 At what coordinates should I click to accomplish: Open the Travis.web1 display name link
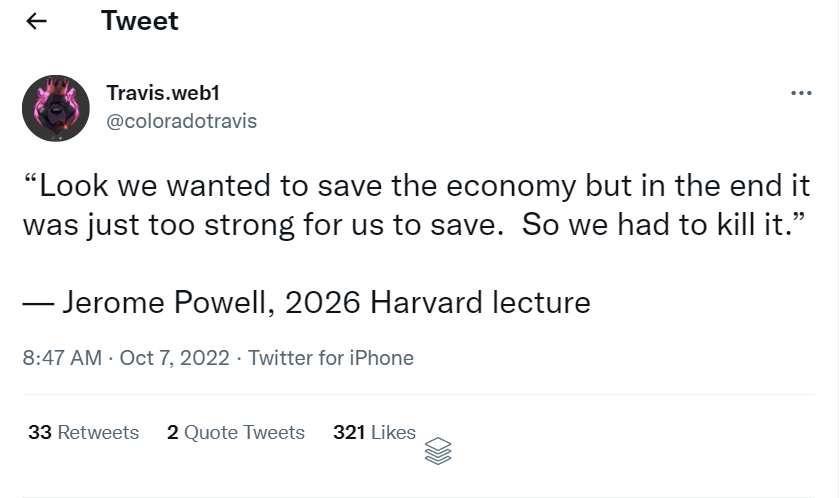[x=163, y=93]
